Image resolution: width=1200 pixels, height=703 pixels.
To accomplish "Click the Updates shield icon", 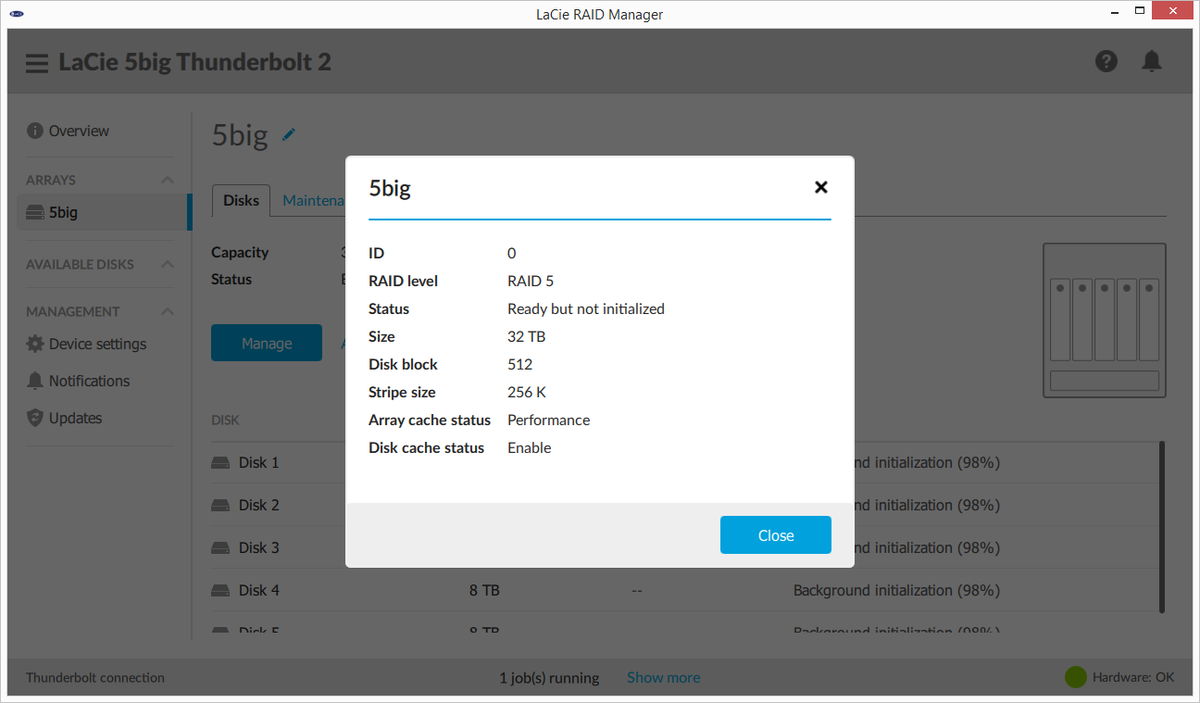I will click(35, 418).
